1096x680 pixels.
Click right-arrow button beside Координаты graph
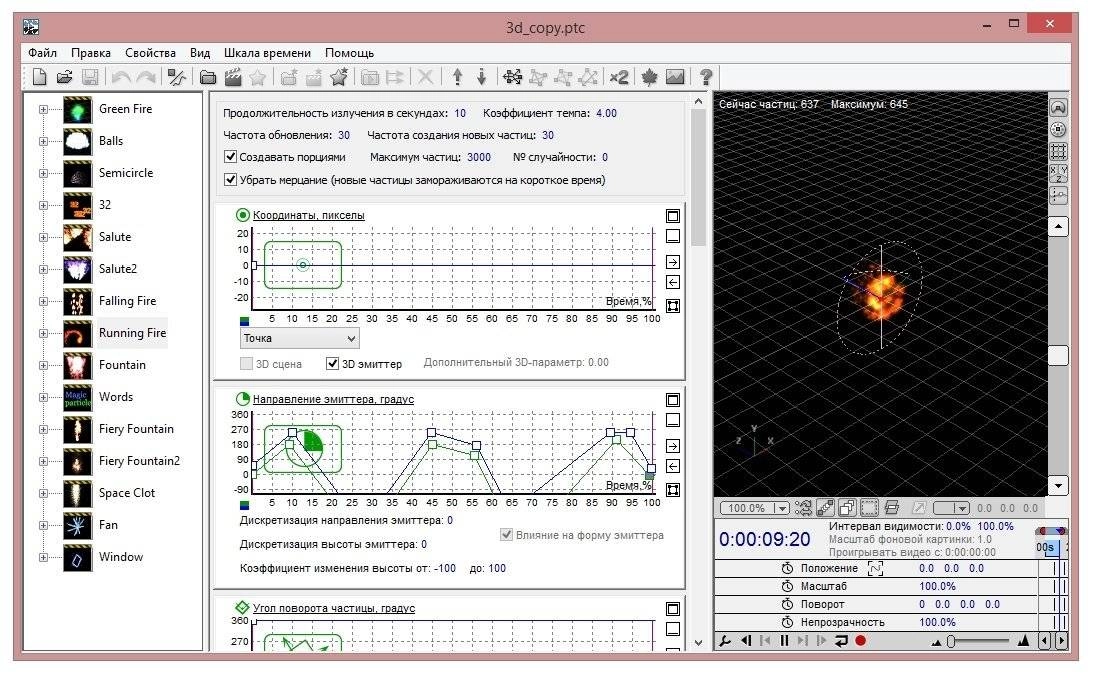(672, 262)
